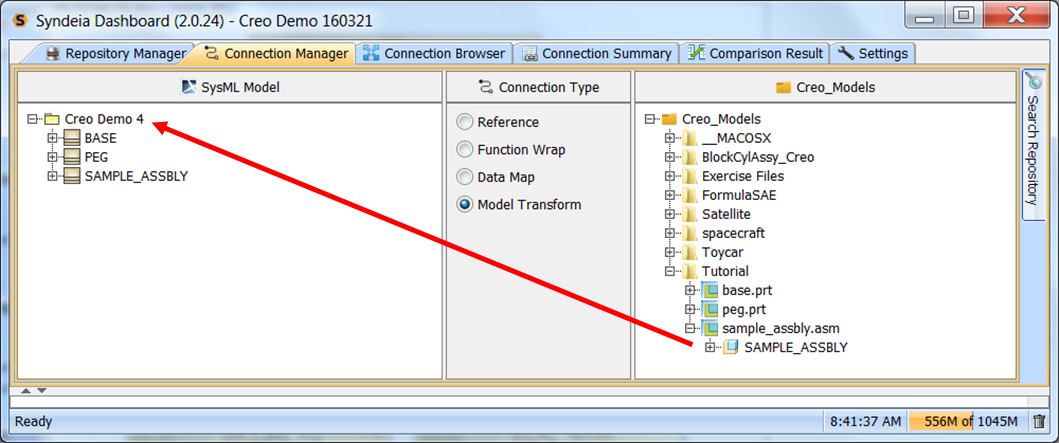
Task: Click the peg.prt file icon
Action: click(710, 309)
